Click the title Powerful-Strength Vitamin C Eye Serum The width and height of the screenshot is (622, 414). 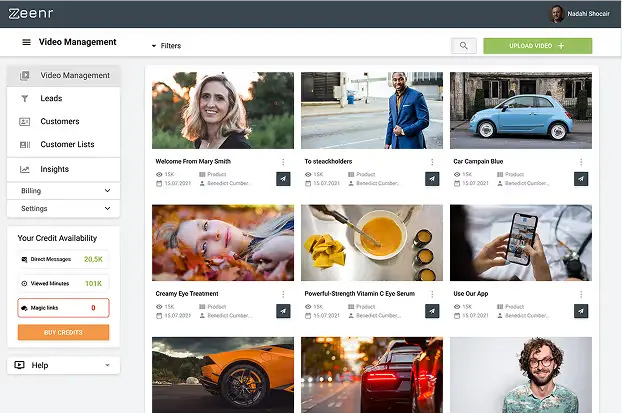(x=360, y=294)
